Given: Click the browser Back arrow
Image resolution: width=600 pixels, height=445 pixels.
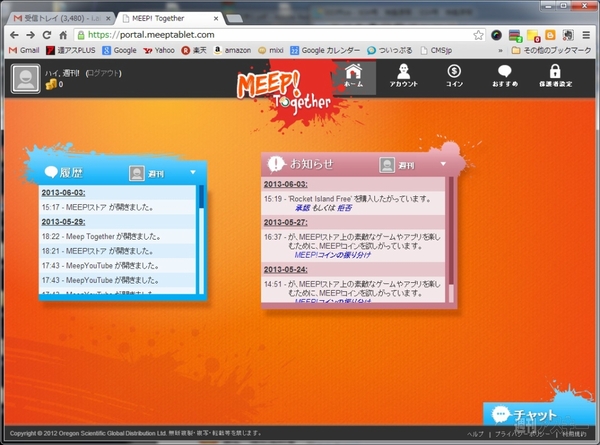Looking at the screenshot, I should coord(14,35).
